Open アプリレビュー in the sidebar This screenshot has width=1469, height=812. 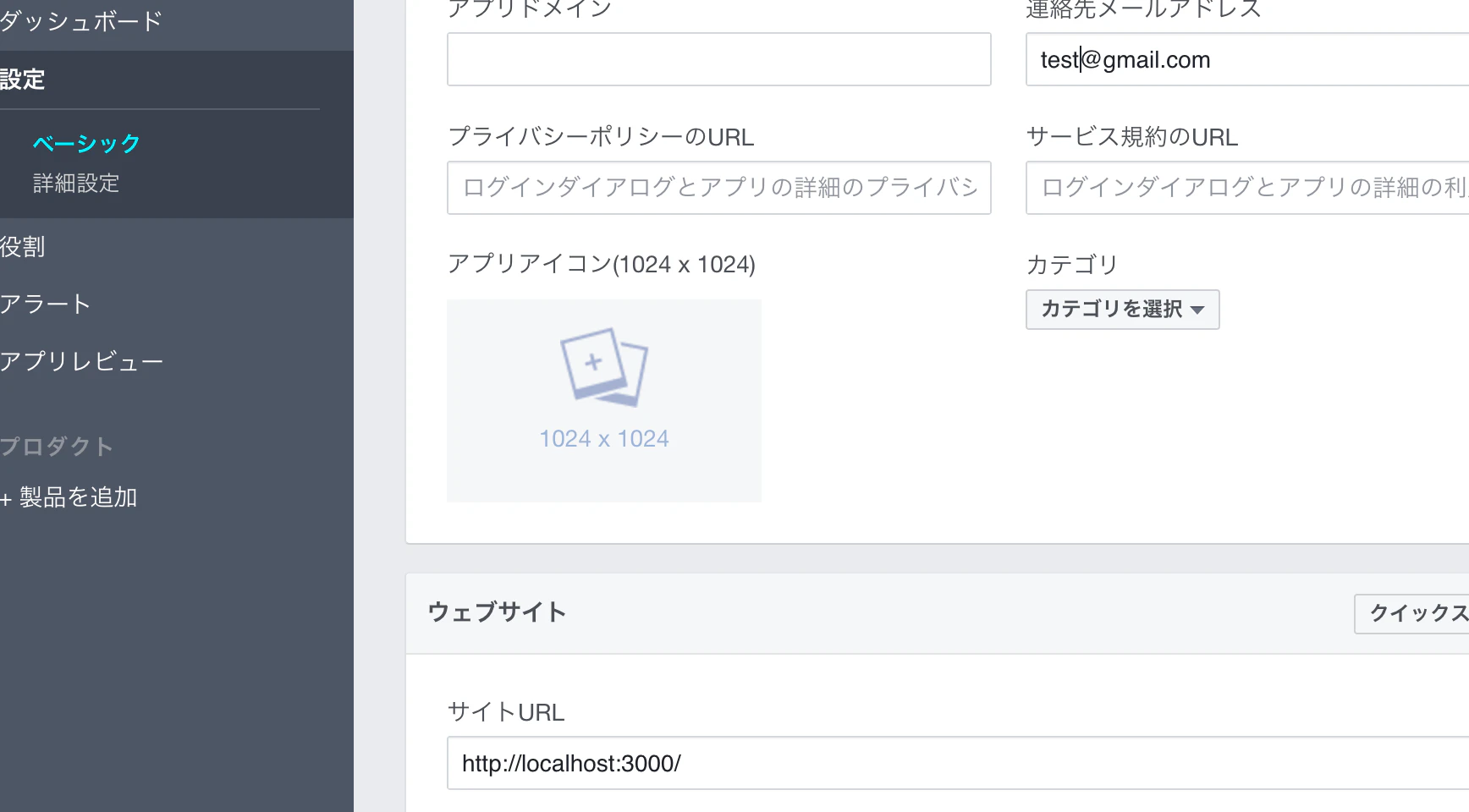[x=82, y=361]
